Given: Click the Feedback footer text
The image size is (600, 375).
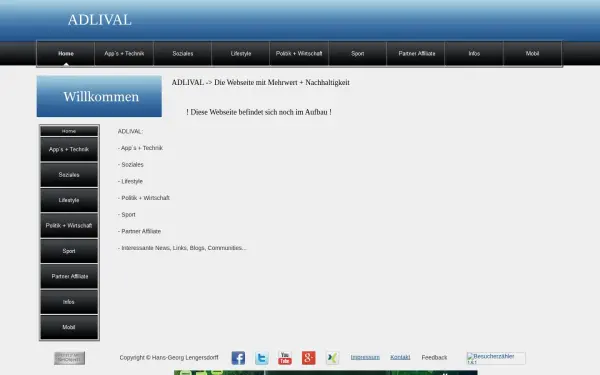Looking at the screenshot, I should tap(434, 357).
